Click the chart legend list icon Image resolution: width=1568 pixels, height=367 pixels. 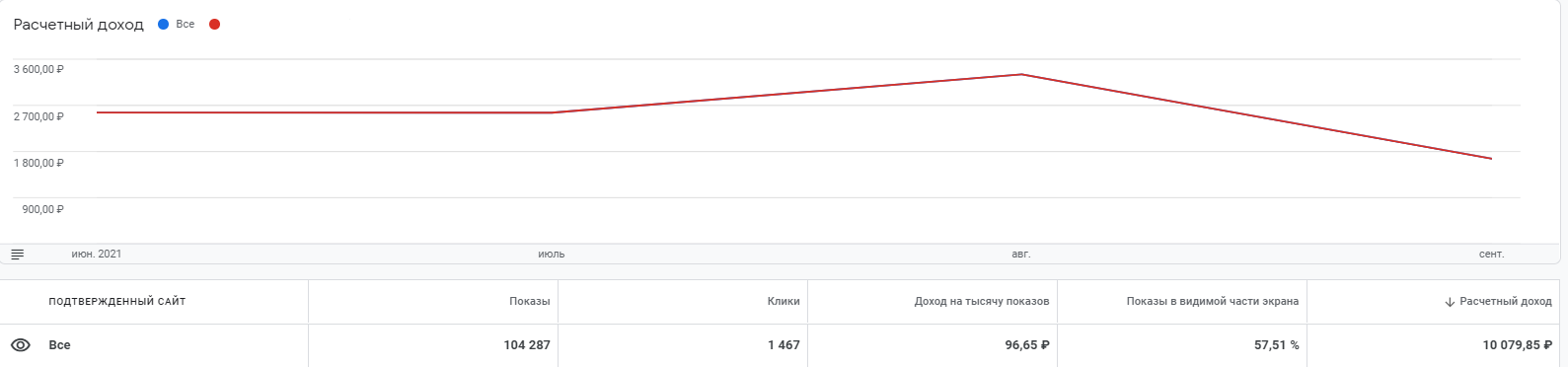click(17, 255)
